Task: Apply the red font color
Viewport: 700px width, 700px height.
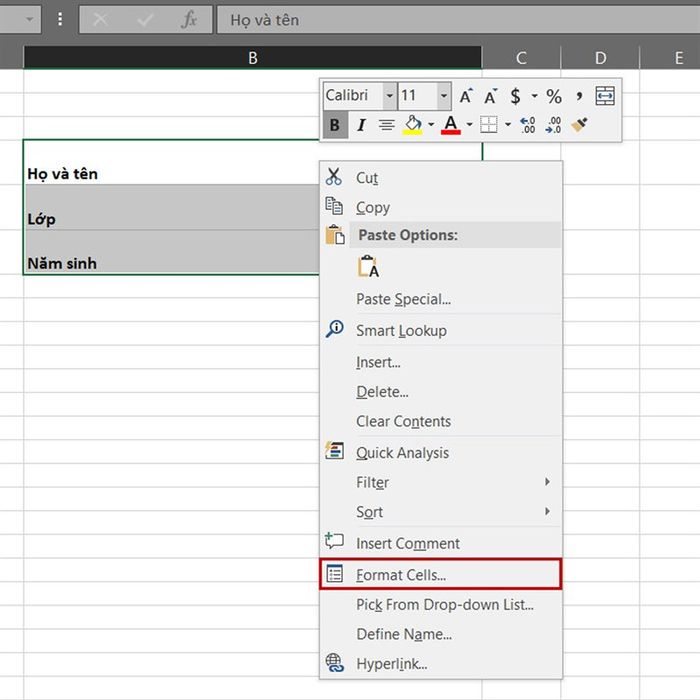Action: (451, 125)
